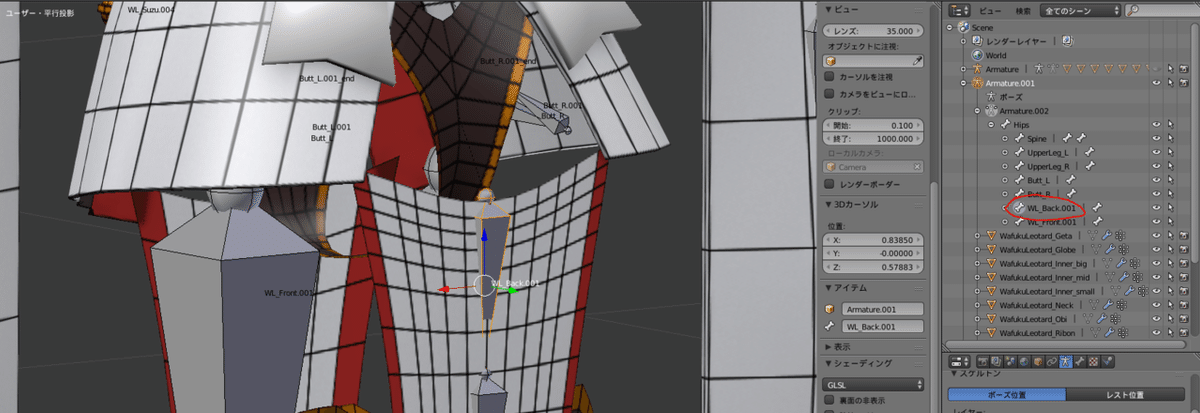Expand the レンダーレイヤー entry

click(964, 41)
